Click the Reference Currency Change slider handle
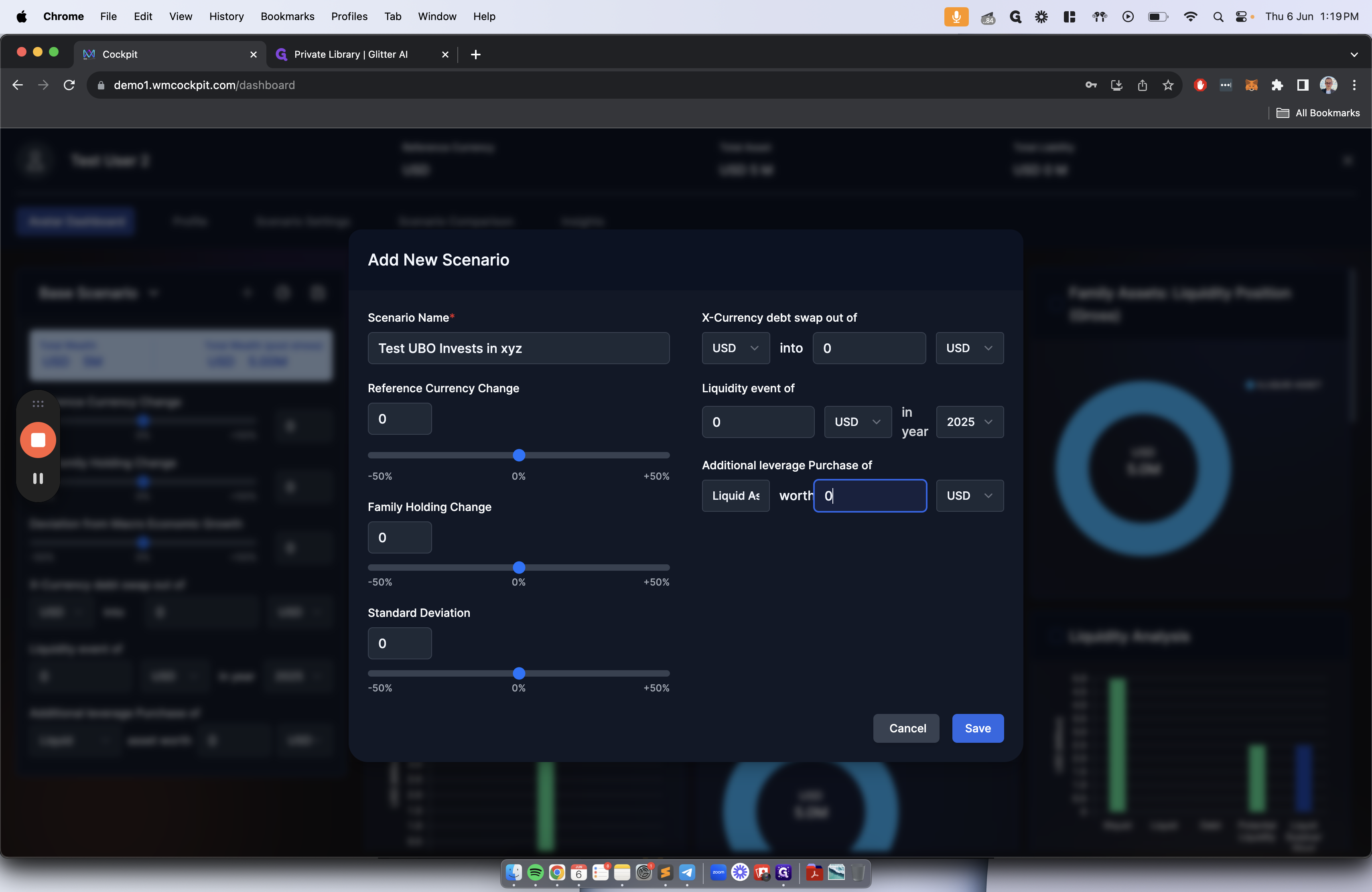The image size is (1372, 892). pyautogui.click(x=519, y=455)
